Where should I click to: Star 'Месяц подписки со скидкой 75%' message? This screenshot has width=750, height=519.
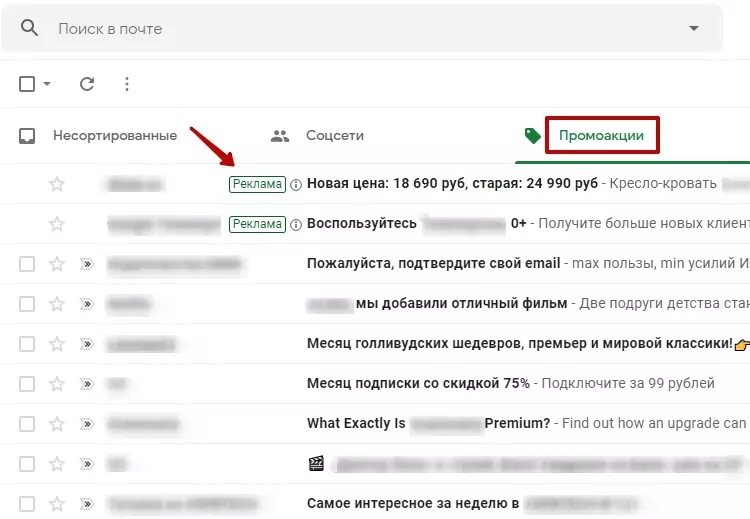tap(57, 384)
